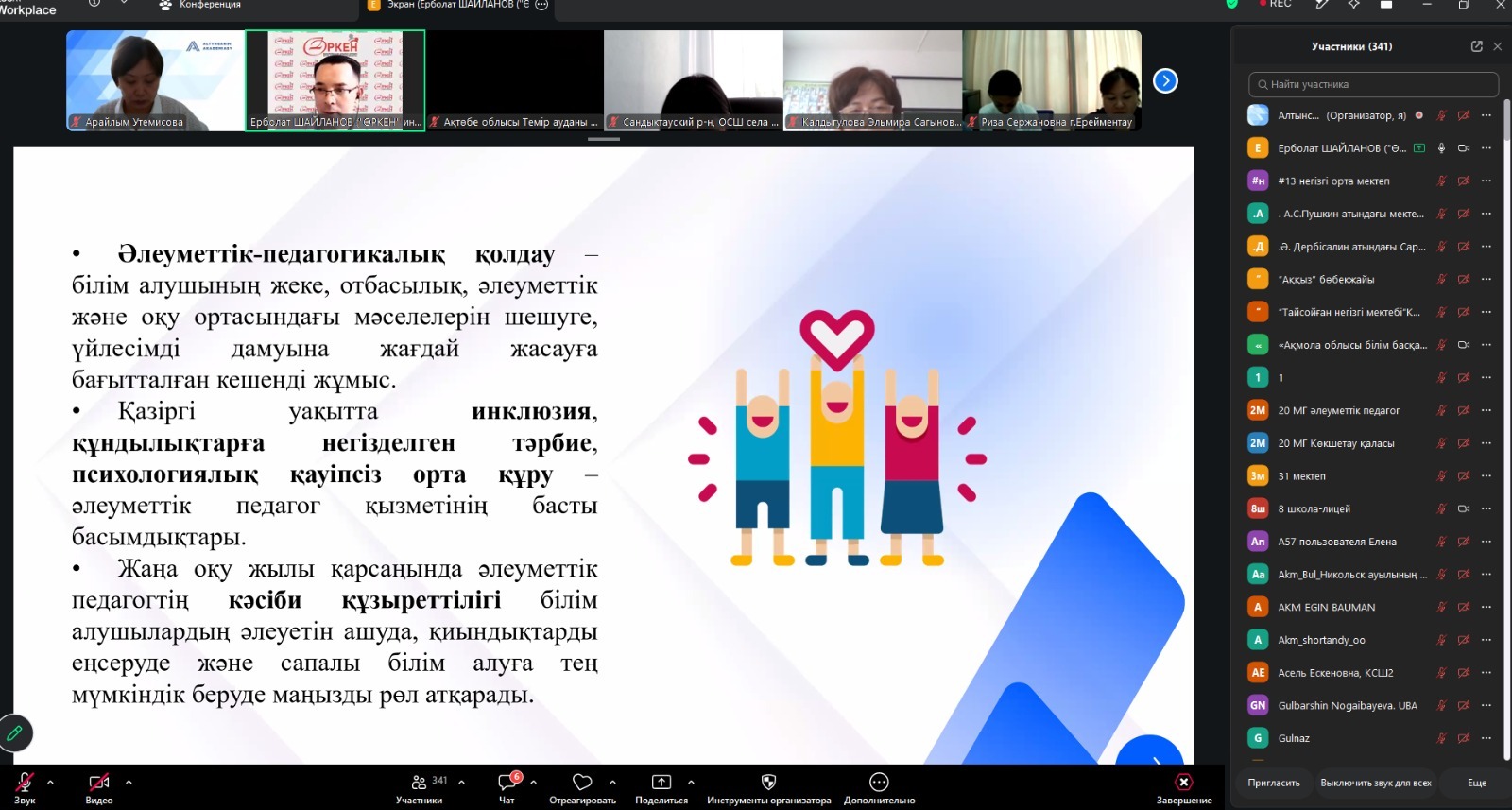Viewport: 1512px width, 810px height.
Task: Click the Завершение end meeting button
Action: click(1183, 786)
